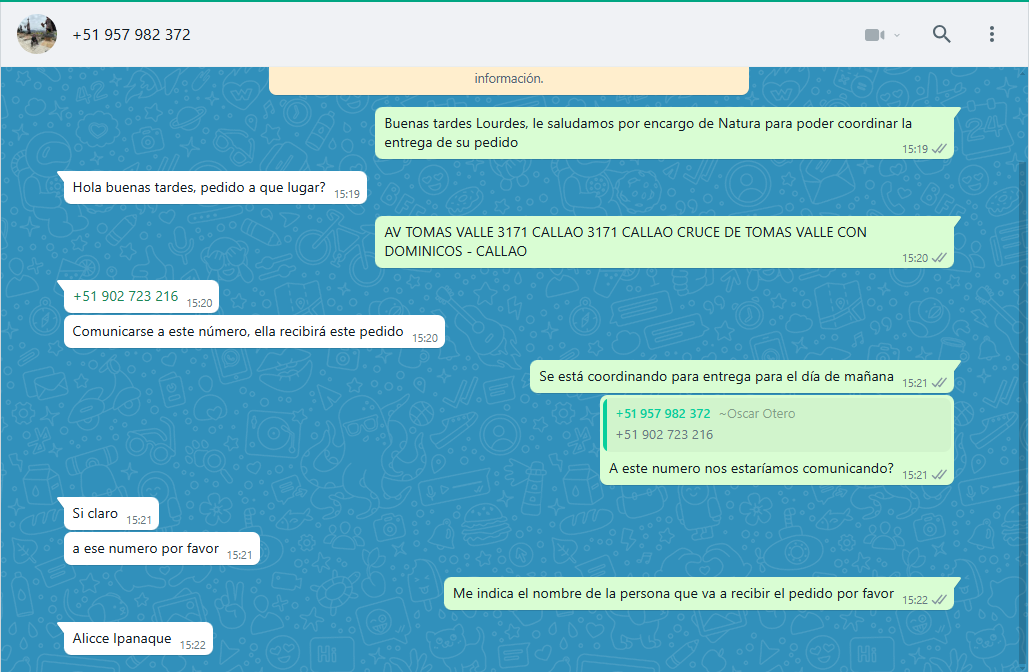Click the 'Comunicarse a este número' message
Screen dimensions: 1029x672
[x=238, y=331]
